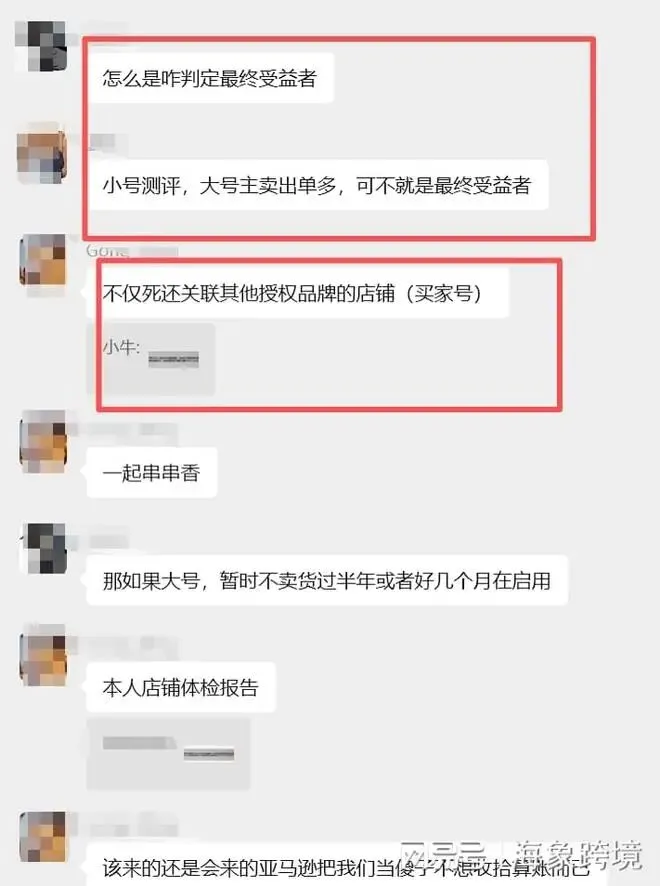The width and height of the screenshot is (660, 886).
Task: Tap the "本人店铺体检报告" message bubble
Action: point(181,687)
